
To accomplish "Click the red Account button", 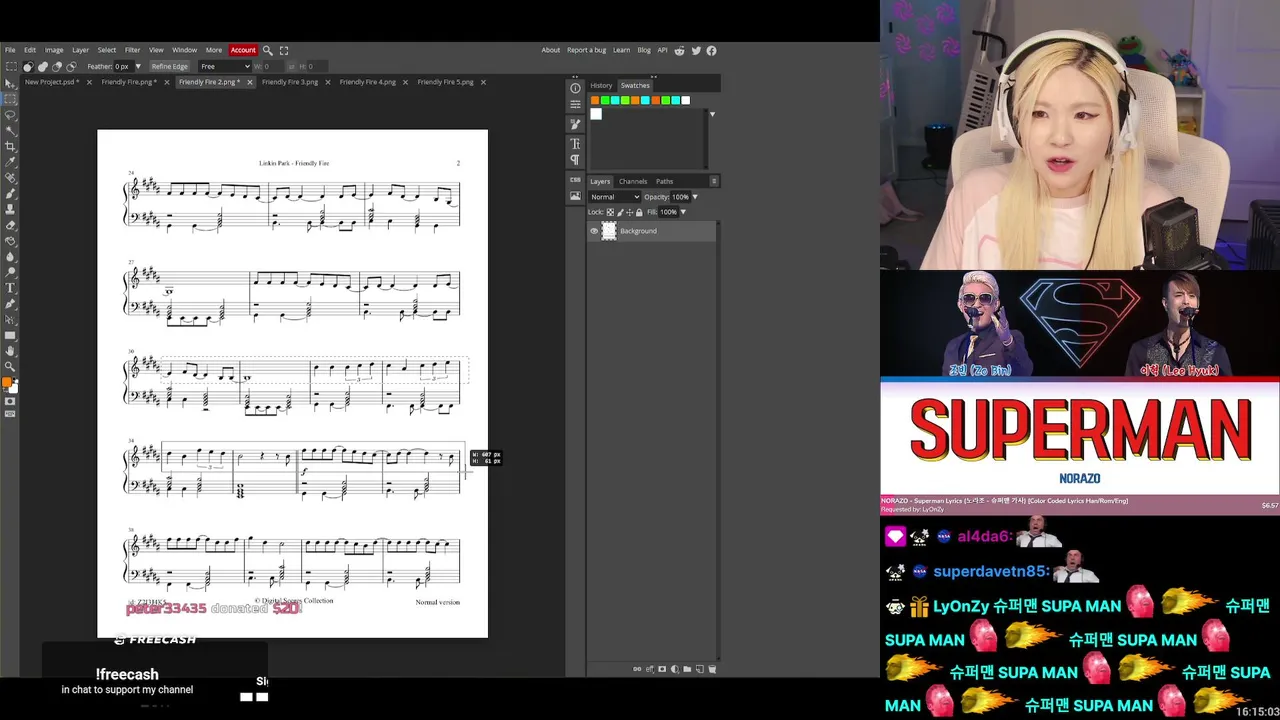I will tap(243, 50).
